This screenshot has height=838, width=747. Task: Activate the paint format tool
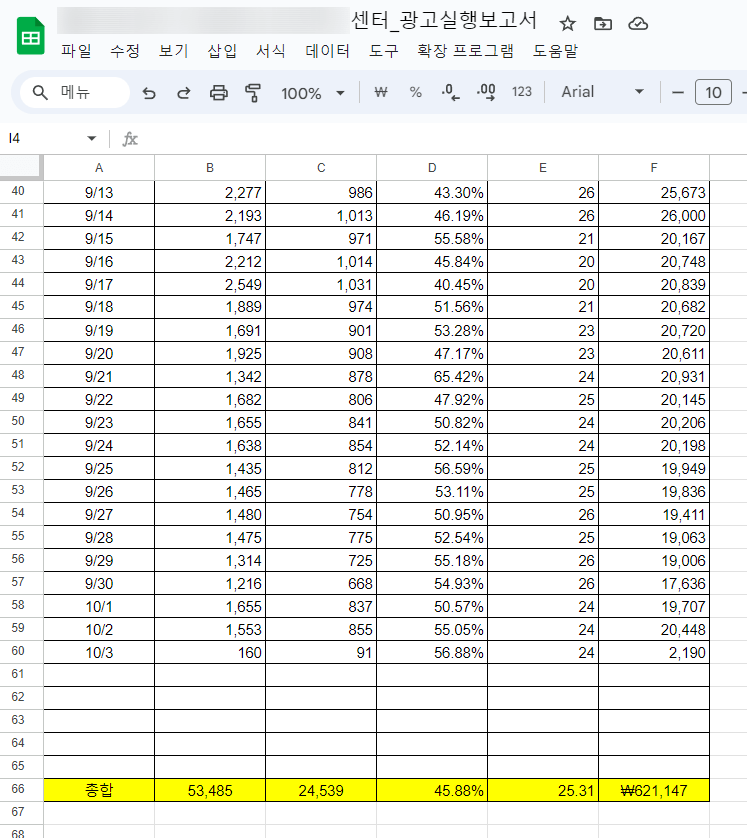[253, 93]
